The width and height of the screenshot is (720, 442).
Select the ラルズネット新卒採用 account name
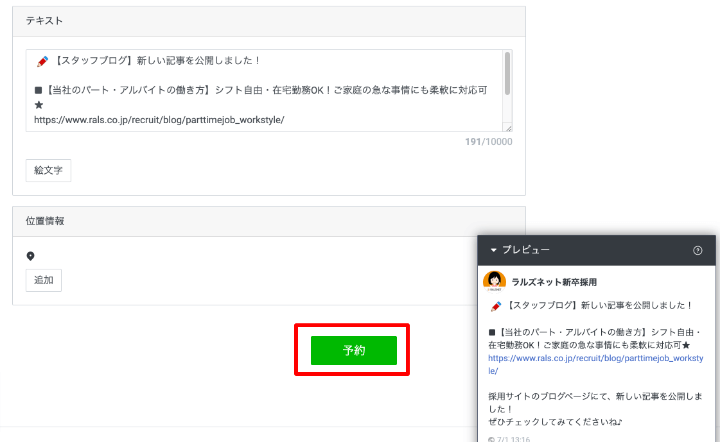[x=554, y=283]
